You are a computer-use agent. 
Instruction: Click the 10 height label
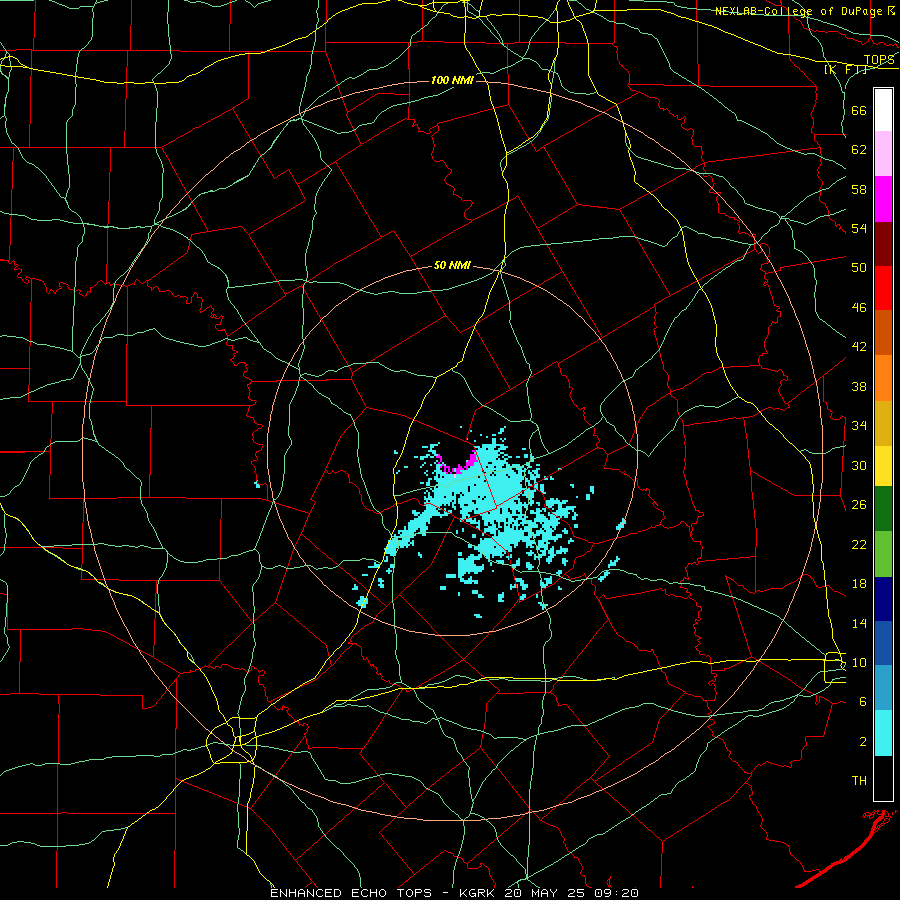(x=859, y=662)
